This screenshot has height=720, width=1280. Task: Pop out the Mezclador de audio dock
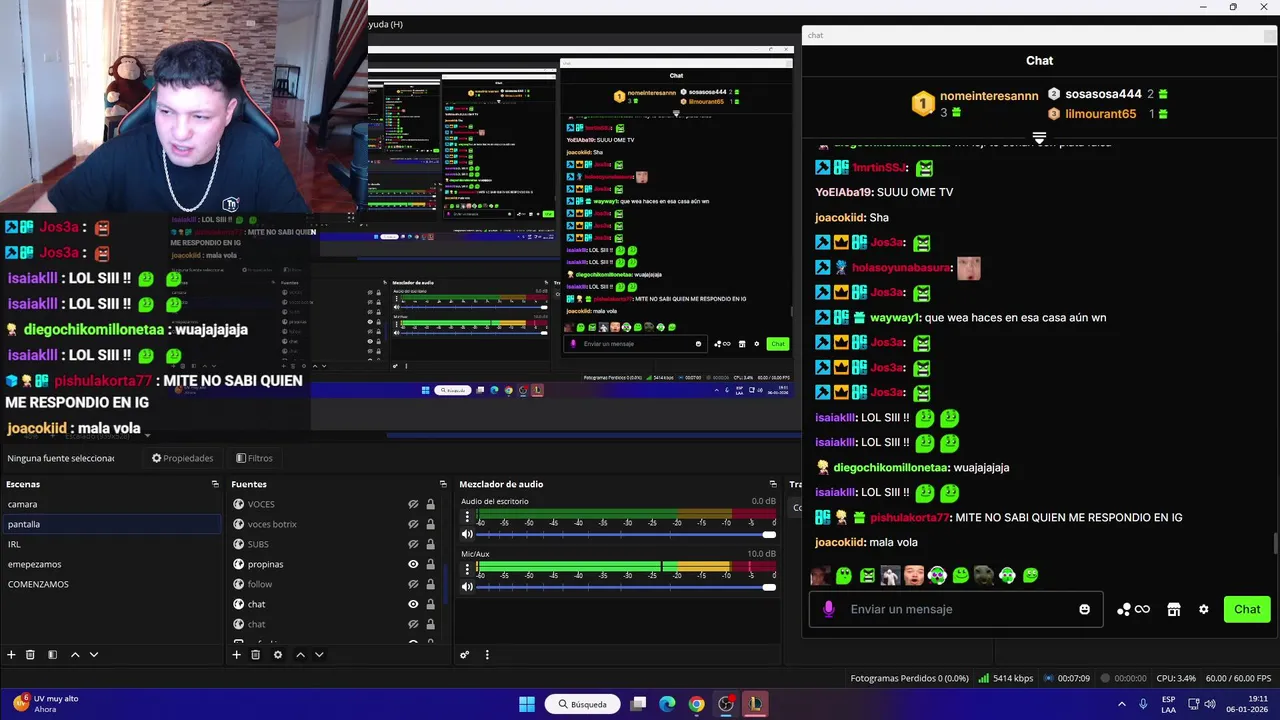[x=773, y=484]
